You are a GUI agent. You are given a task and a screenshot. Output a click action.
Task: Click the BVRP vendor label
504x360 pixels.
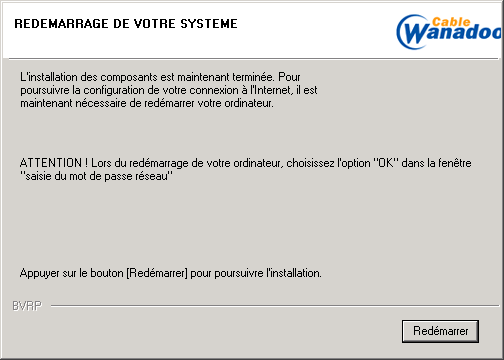(27, 306)
